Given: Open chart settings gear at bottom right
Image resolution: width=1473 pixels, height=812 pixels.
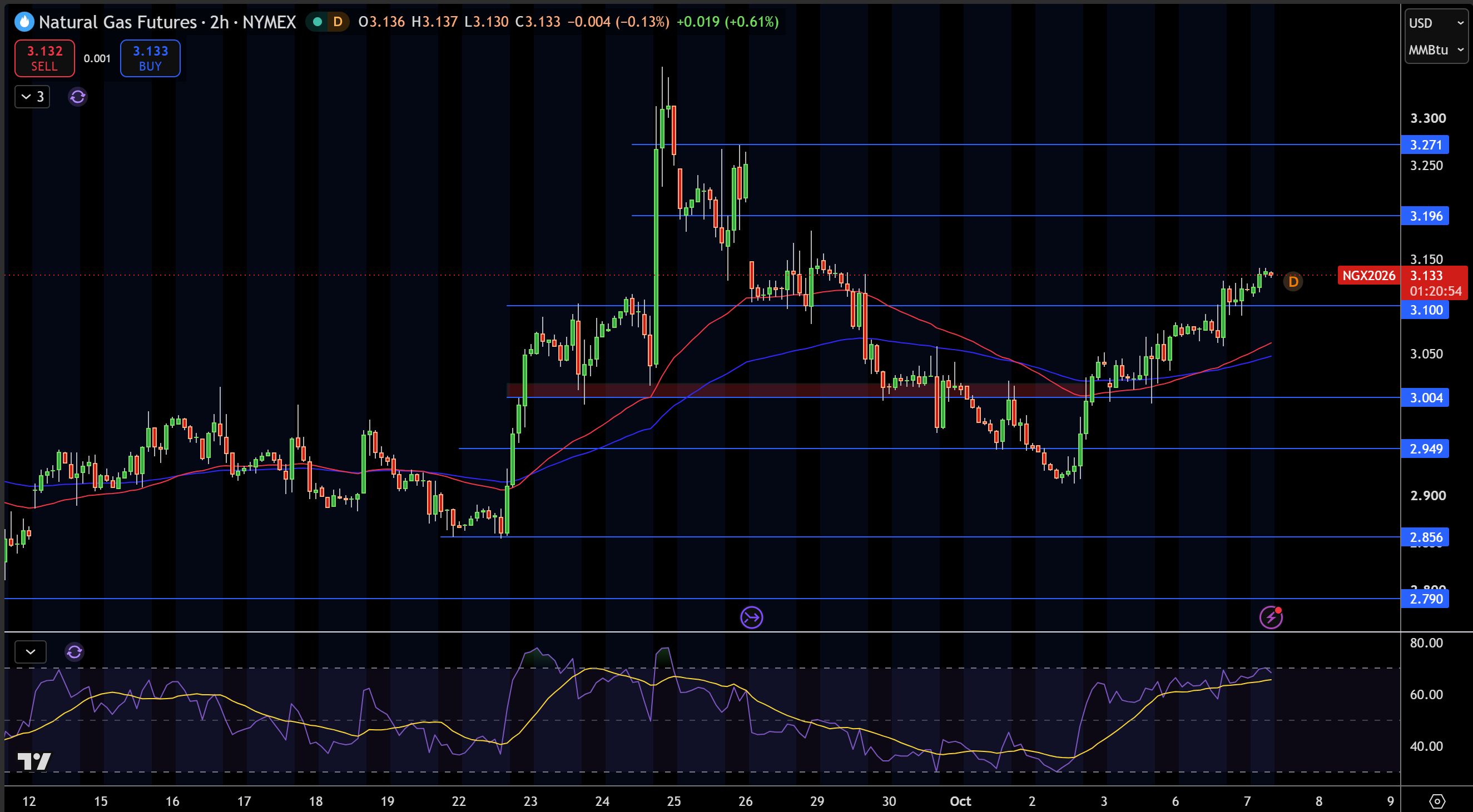Looking at the screenshot, I should [1437, 801].
